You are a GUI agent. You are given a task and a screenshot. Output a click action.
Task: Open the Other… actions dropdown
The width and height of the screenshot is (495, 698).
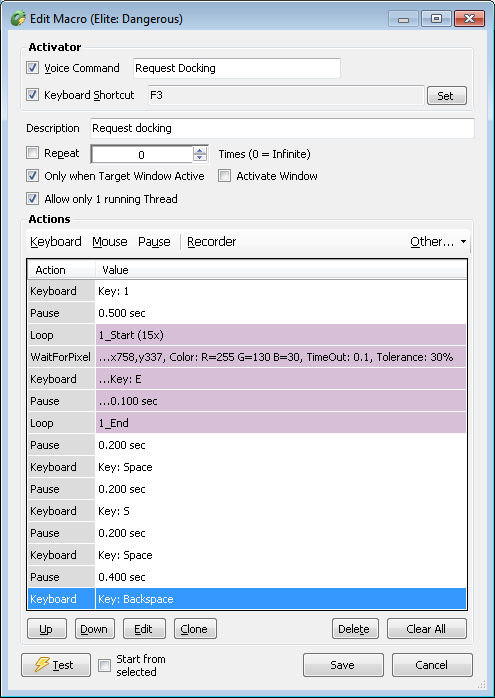(438, 242)
